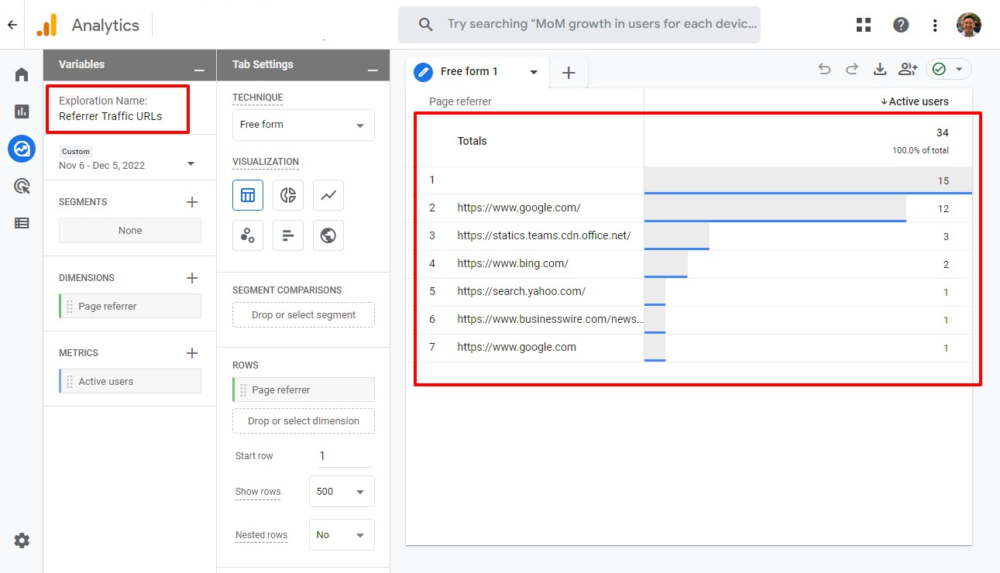Open the Technique Free form dropdown

[x=304, y=125]
